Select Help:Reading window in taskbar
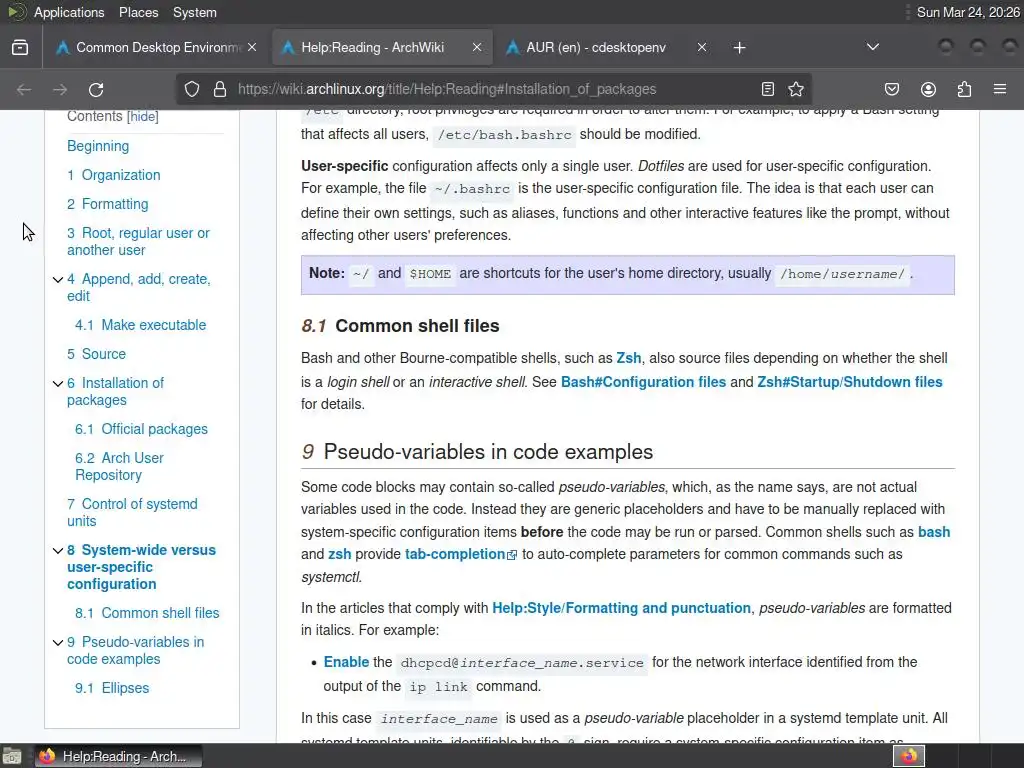The image size is (1024, 768). click(118, 756)
